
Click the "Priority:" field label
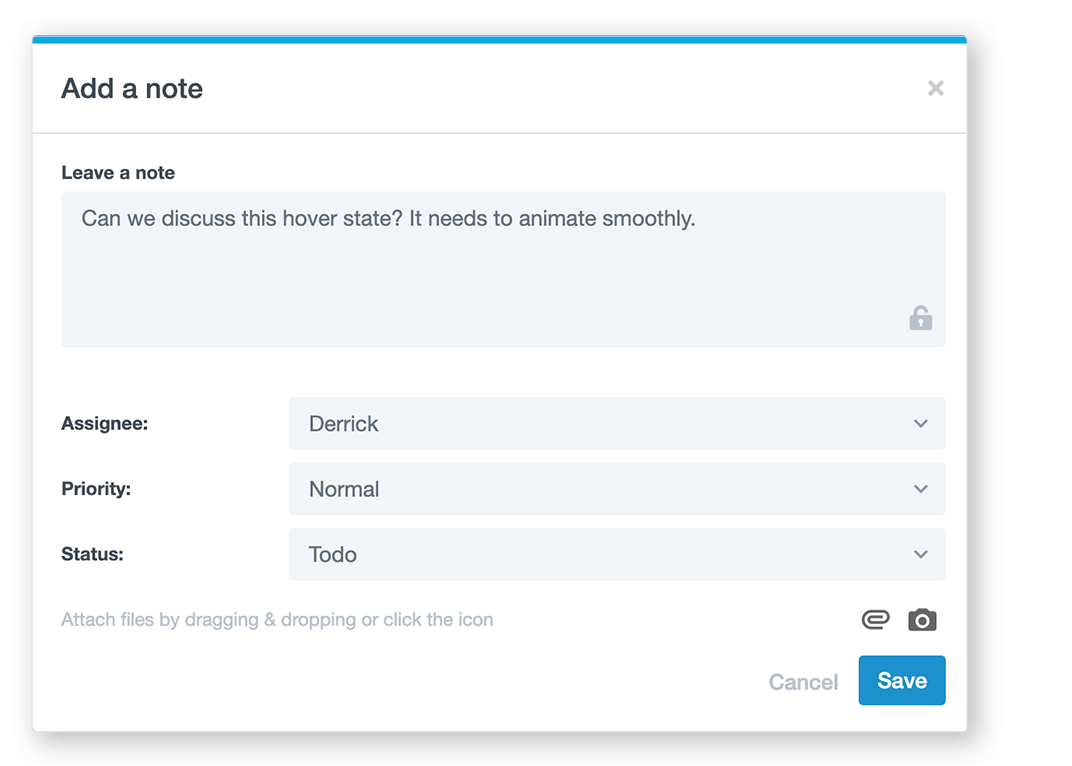pyautogui.click(x=96, y=489)
